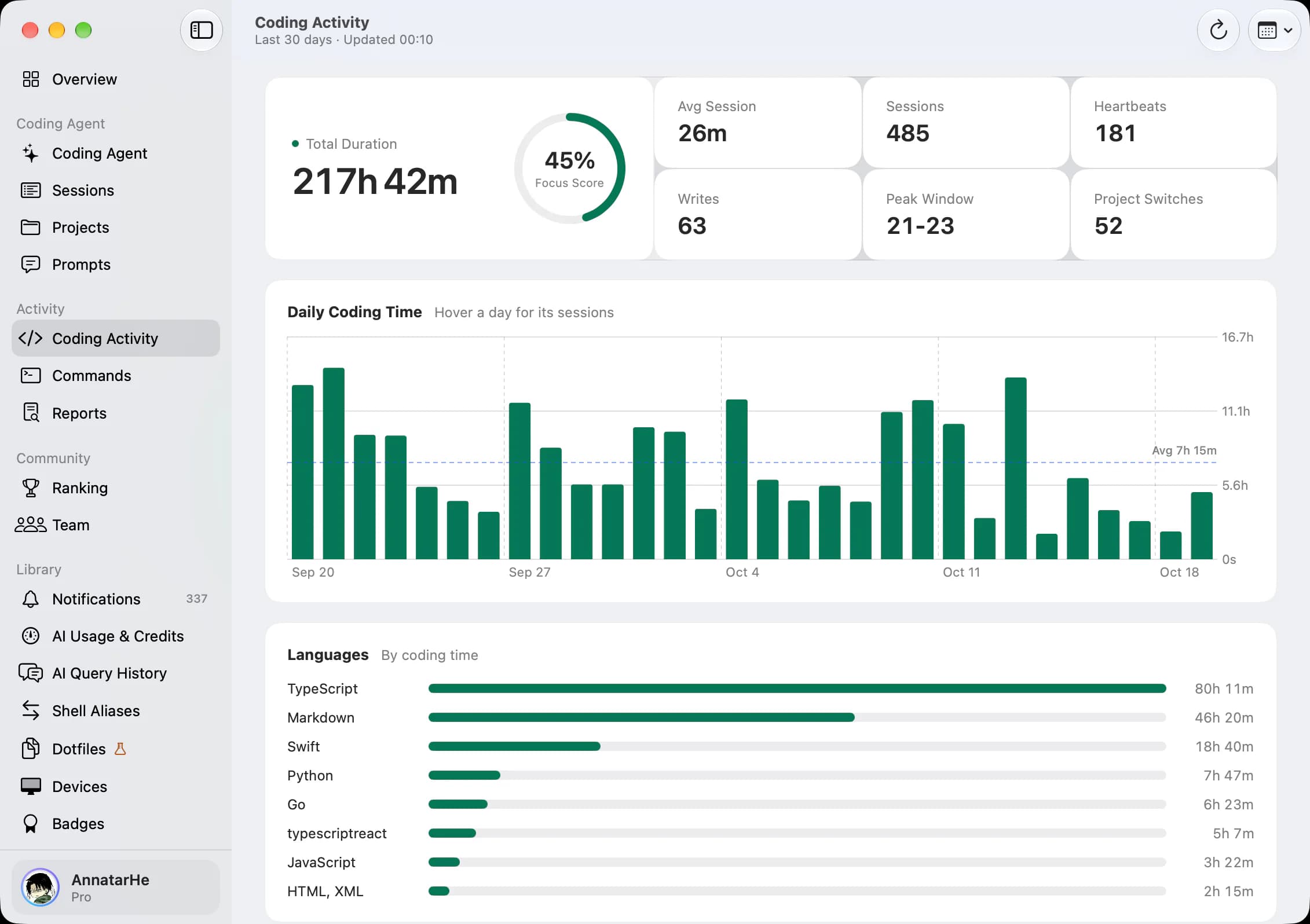Image resolution: width=1310 pixels, height=924 pixels.
Task: Click the Dotfiles documents icon
Action: (x=31, y=749)
